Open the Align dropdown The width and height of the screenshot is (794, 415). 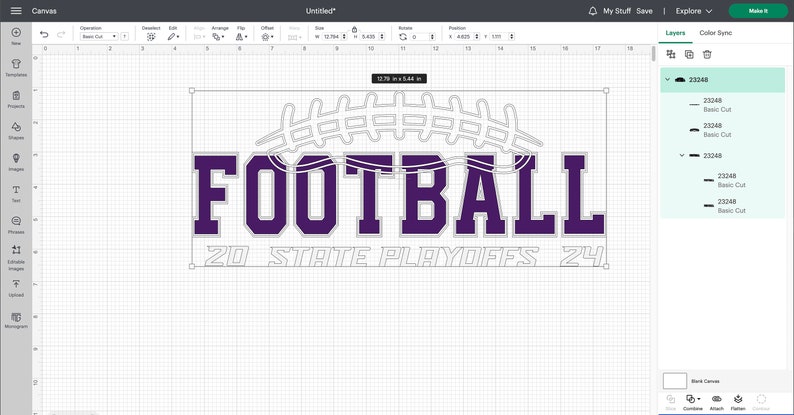[200, 37]
